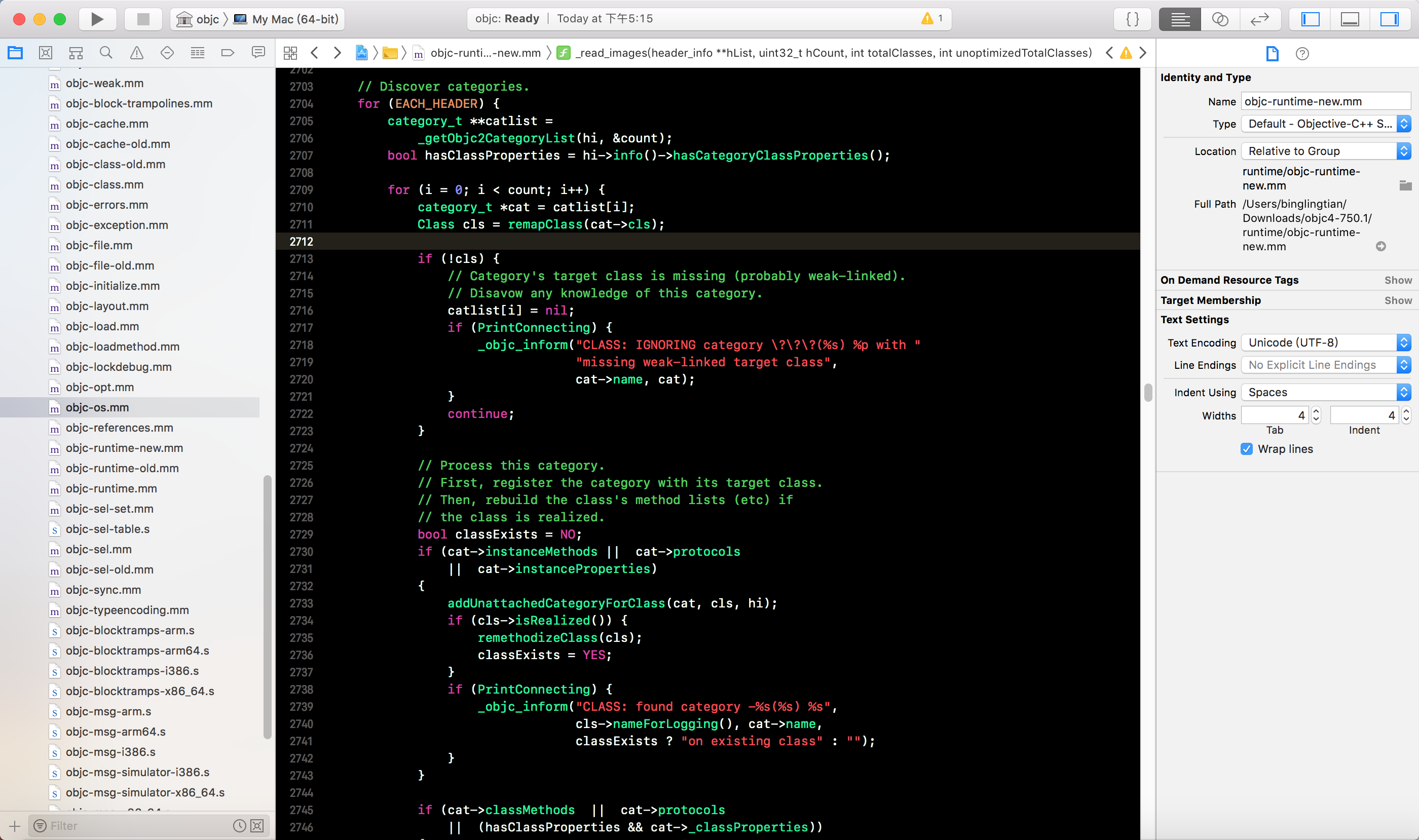Toggle the Wrap lines checkbox

[1246, 449]
